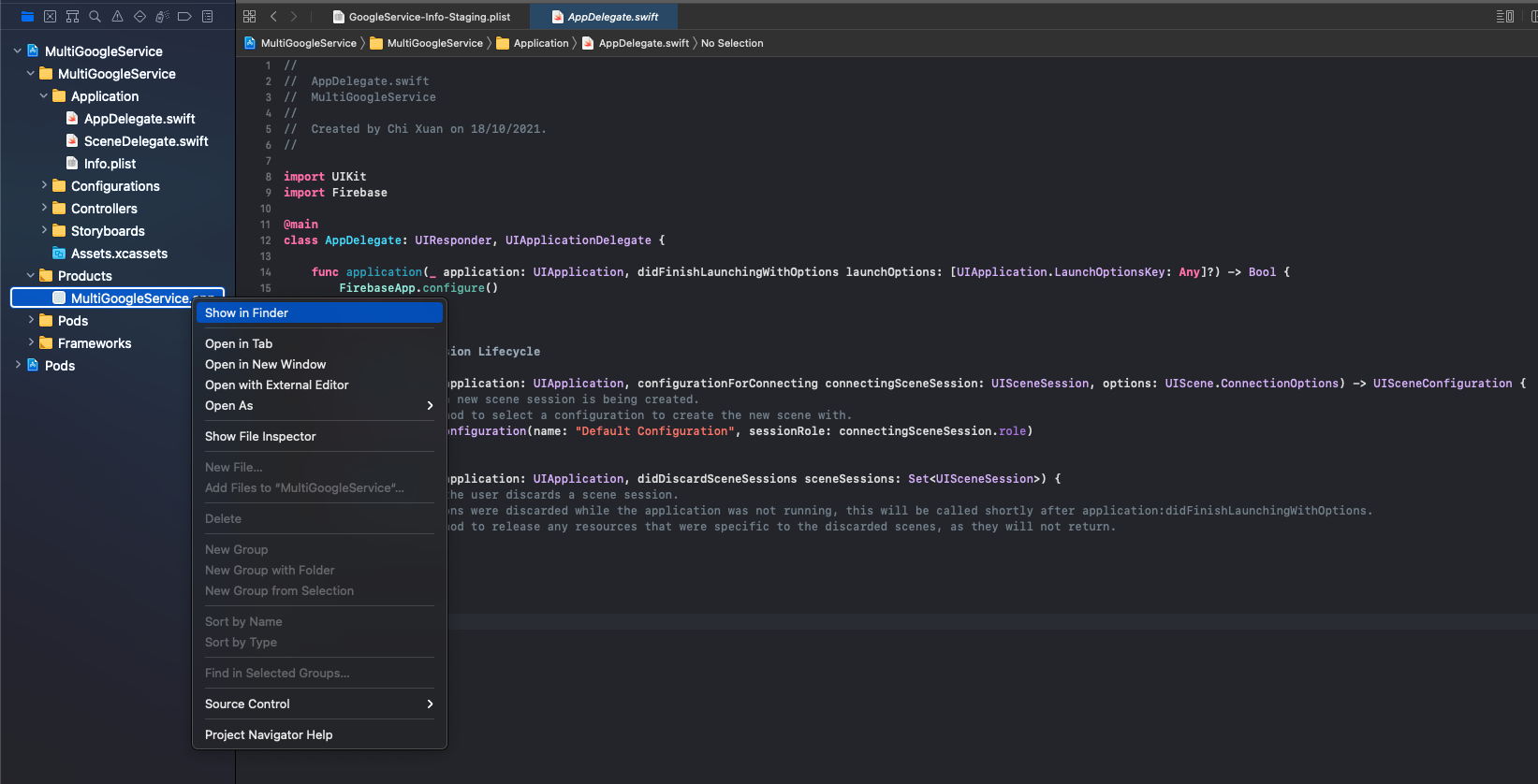The width and height of the screenshot is (1538, 784).
Task: Open the Symbol navigator icon
Action: (x=72, y=16)
